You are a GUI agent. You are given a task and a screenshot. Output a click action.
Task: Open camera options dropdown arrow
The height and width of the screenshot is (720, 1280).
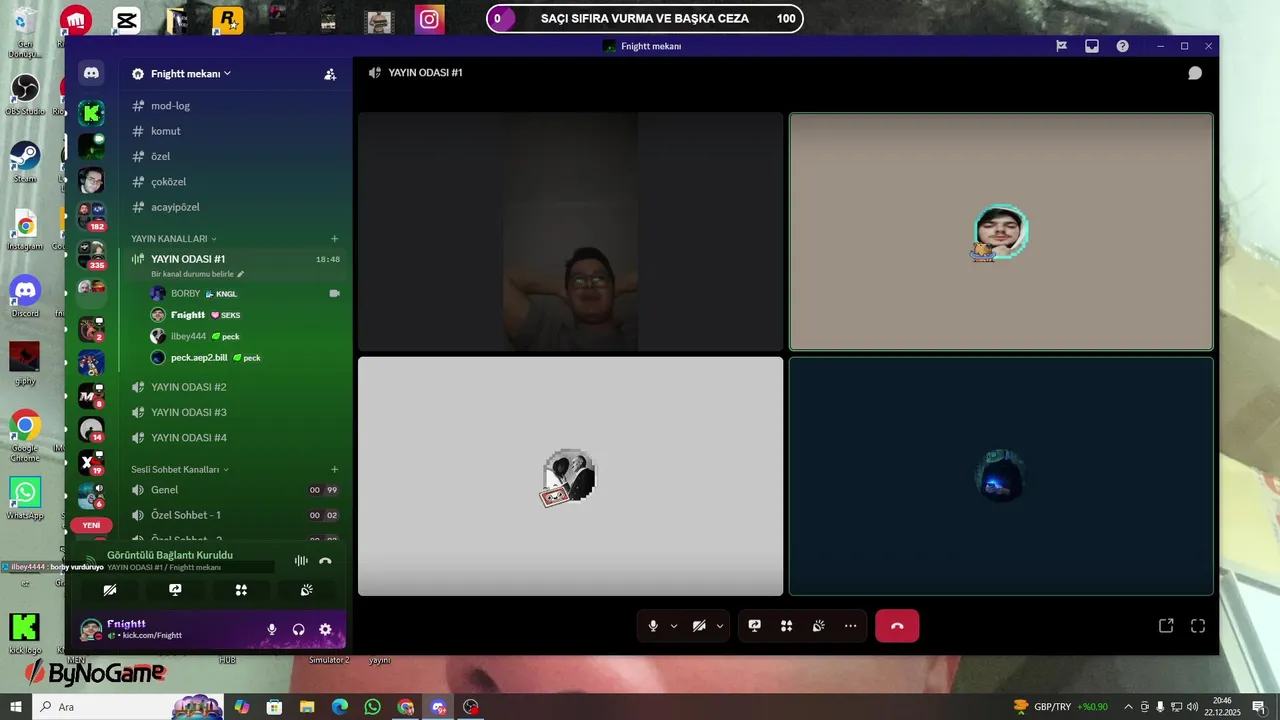click(720, 626)
